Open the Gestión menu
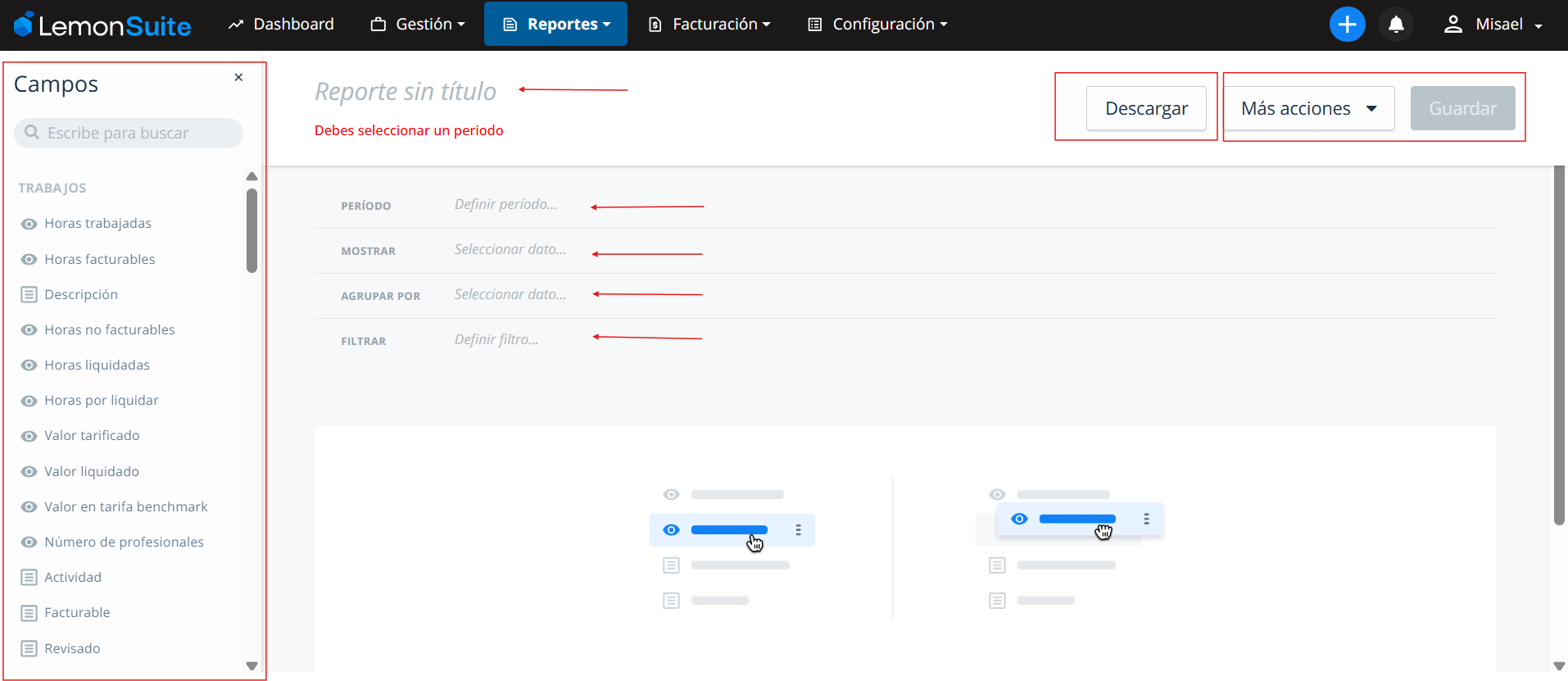1568x681 pixels. 418,24
